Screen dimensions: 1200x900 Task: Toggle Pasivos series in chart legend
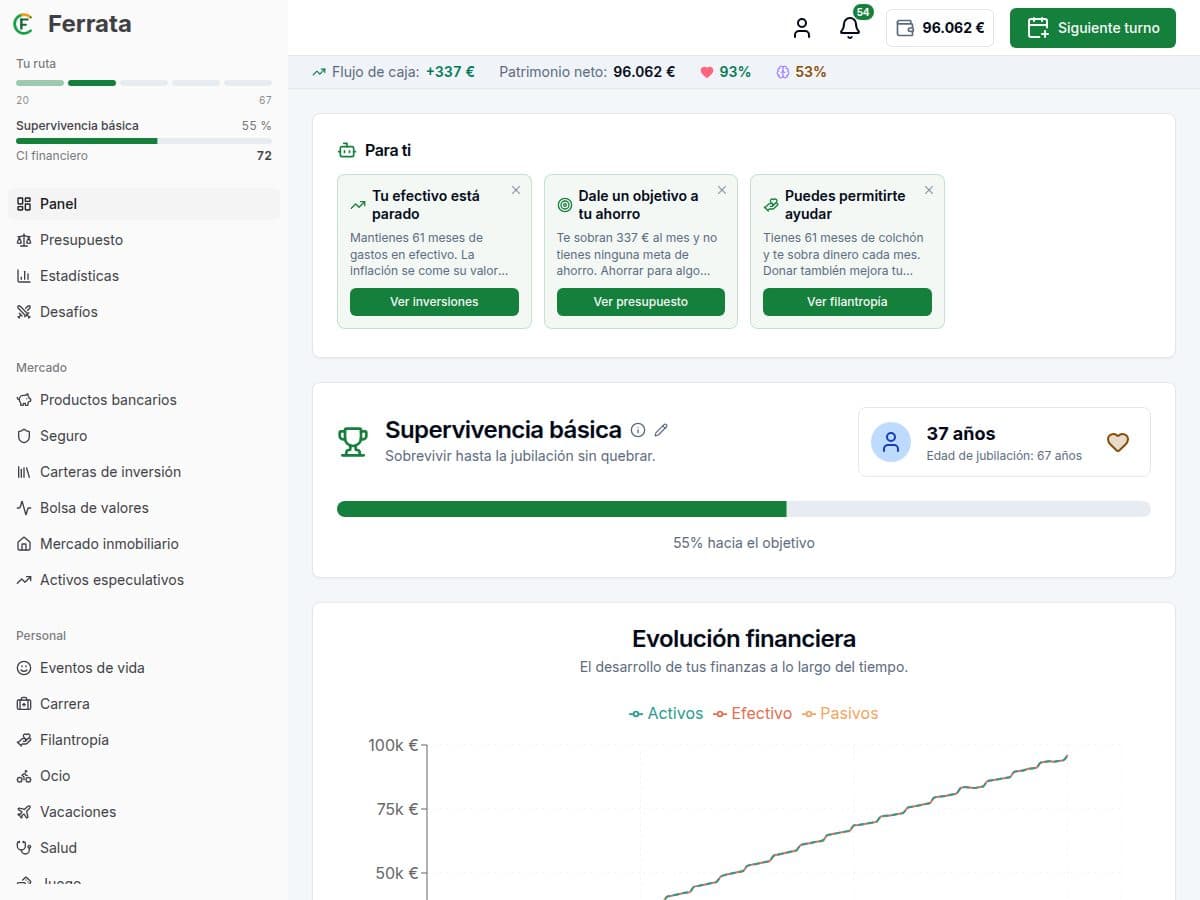tap(840, 713)
